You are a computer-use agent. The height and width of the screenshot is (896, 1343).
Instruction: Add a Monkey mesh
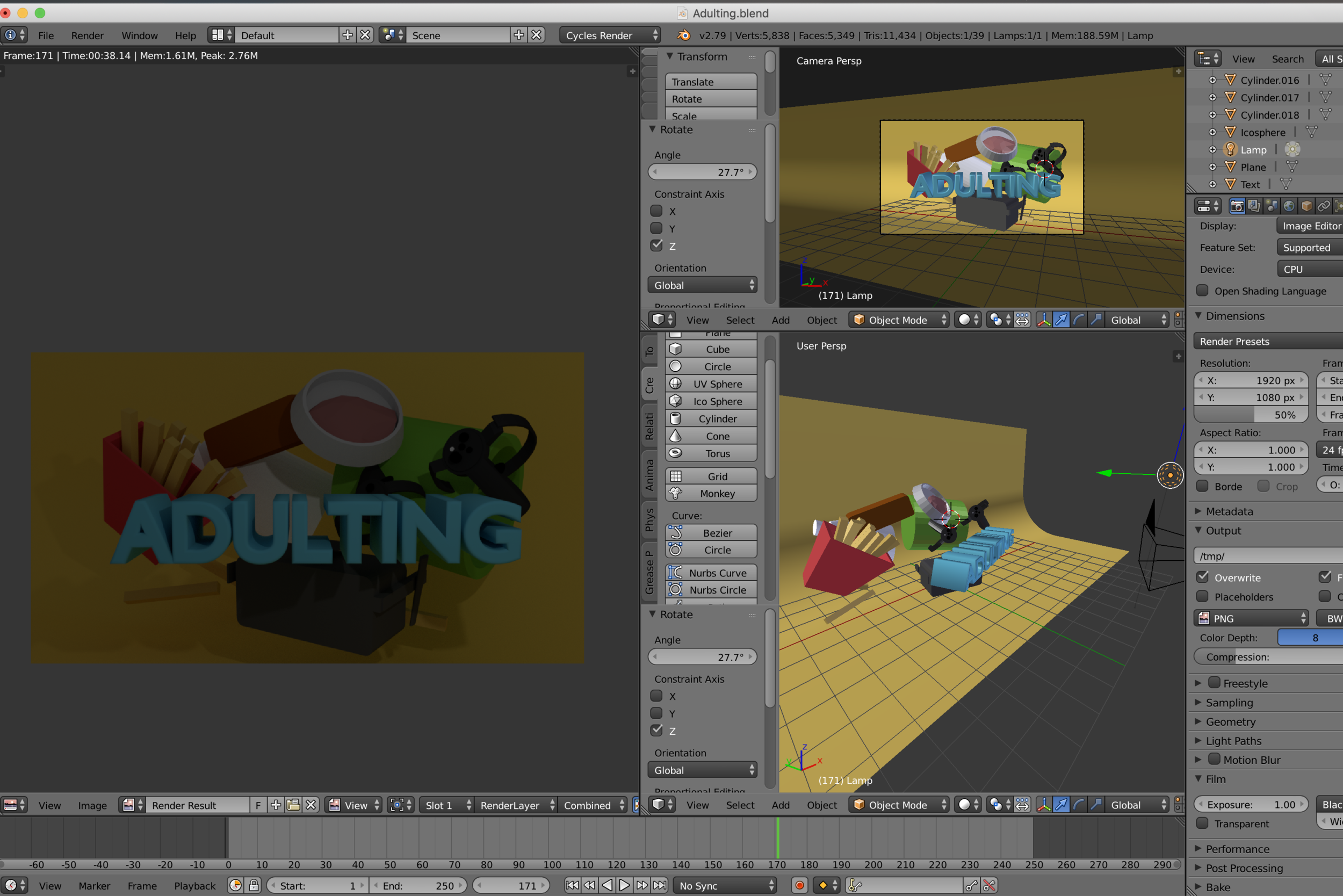711,493
